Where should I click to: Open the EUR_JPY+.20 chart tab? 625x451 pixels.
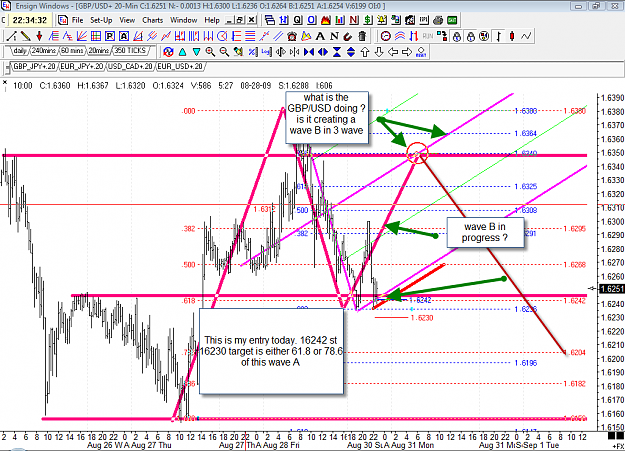click(x=82, y=66)
